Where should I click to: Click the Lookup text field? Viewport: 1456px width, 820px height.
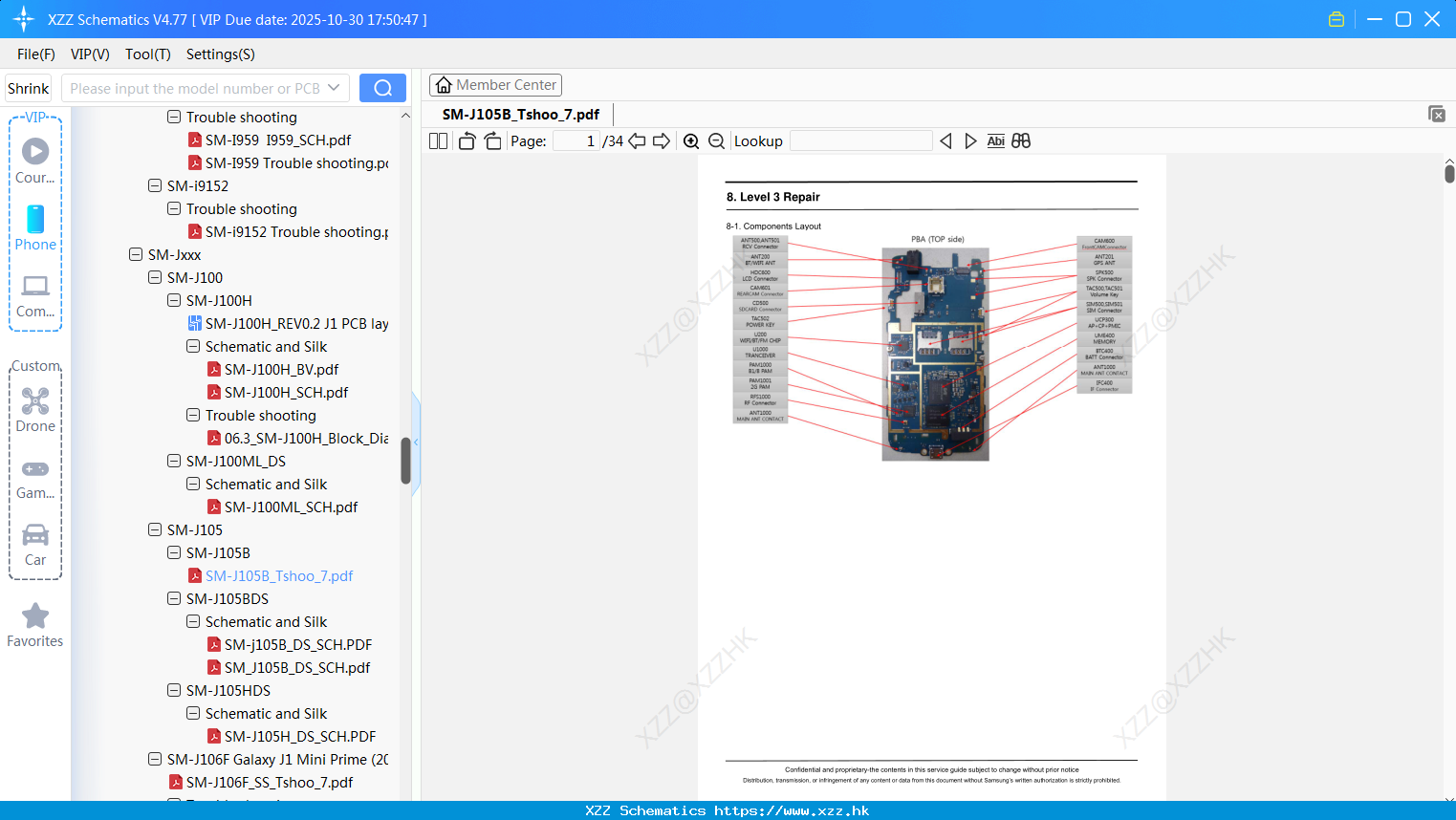pos(861,141)
